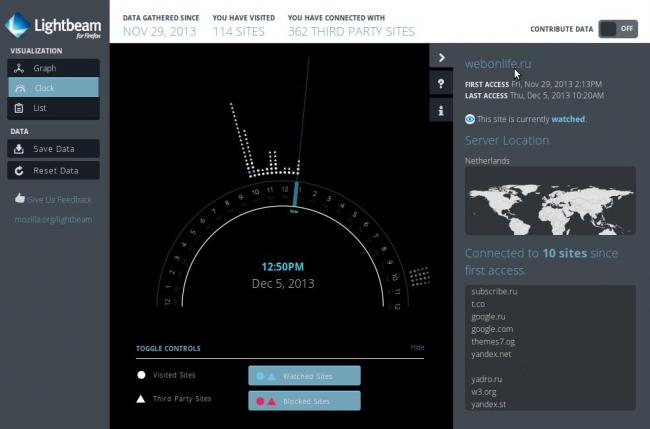The height and width of the screenshot is (429, 650).
Task: Click the dot grid beside clock
Action: pos(419,276)
